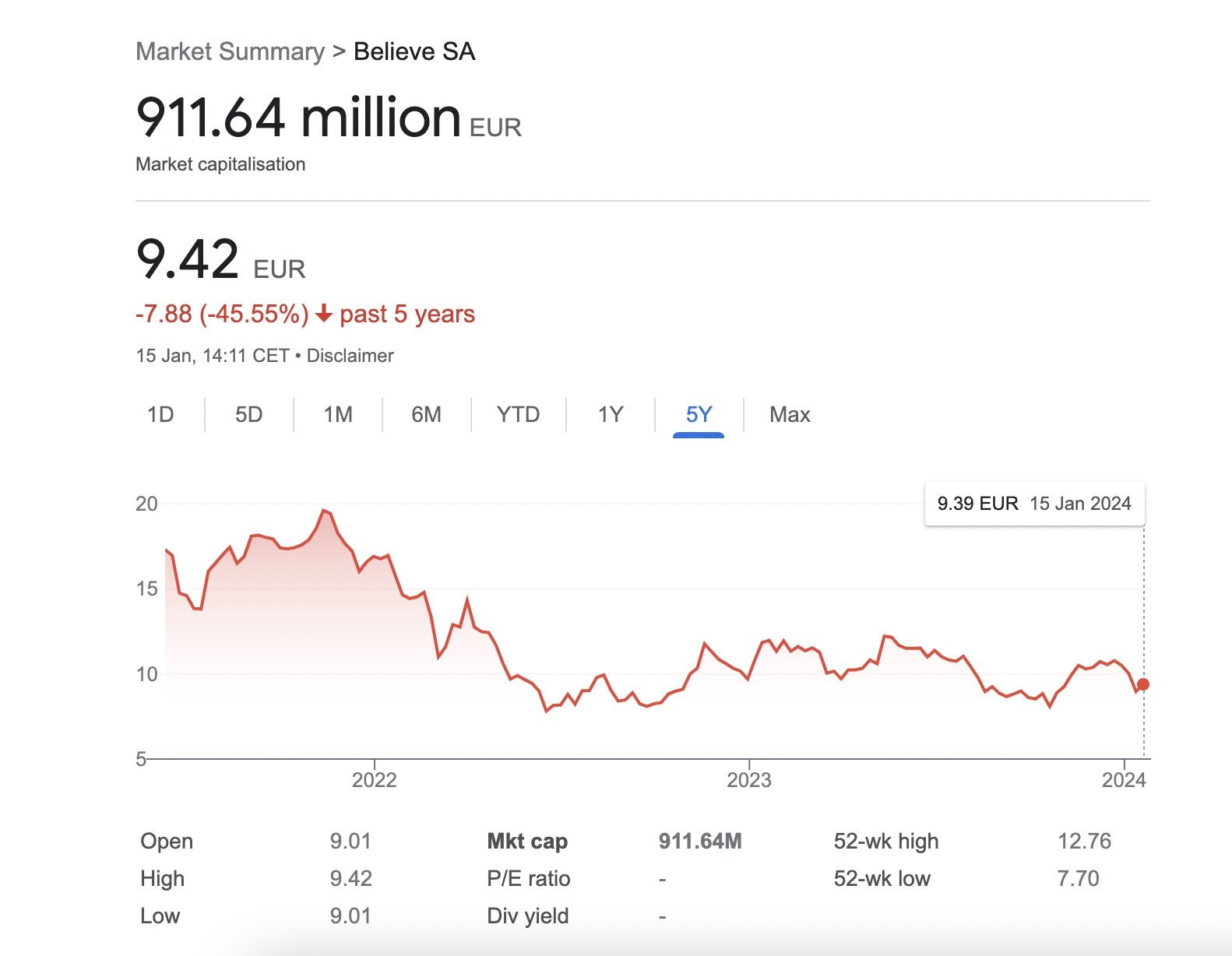The width and height of the screenshot is (1232, 956).
Task: Click the 9.39 EUR tooltip box
Action: (x=1034, y=504)
